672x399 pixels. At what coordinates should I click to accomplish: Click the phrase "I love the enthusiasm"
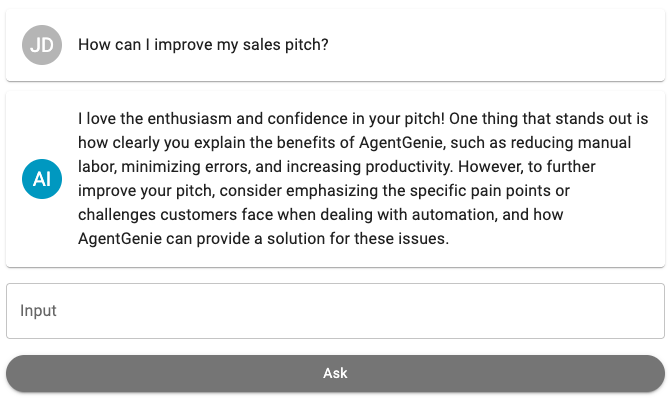tap(155, 119)
